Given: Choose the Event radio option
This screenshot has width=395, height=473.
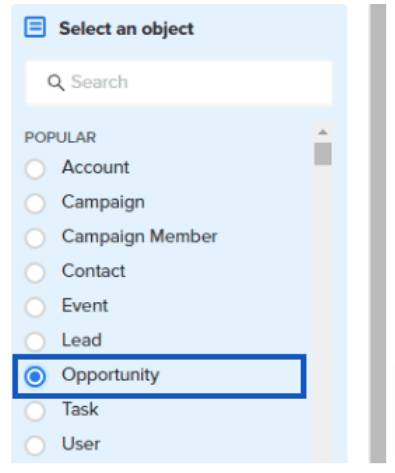Looking at the screenshot, I should pos(35,307).
